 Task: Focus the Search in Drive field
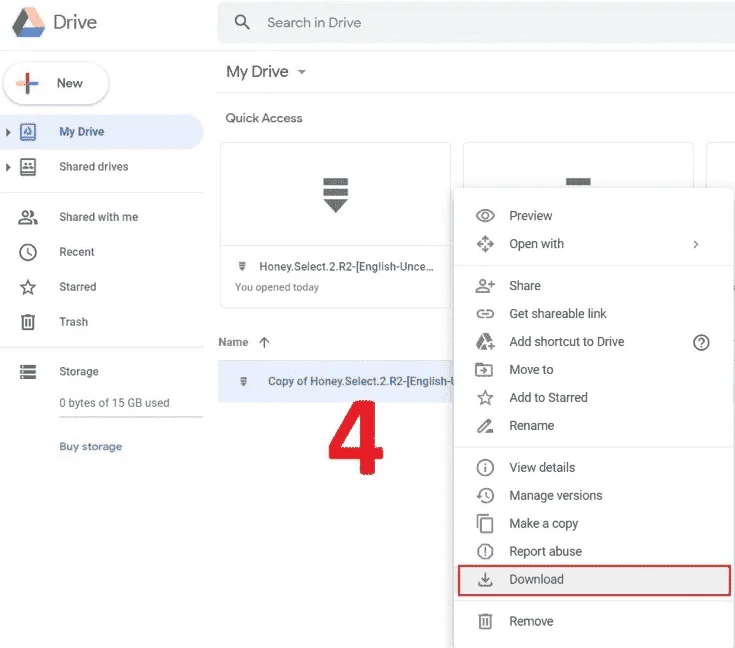(476, 22)
